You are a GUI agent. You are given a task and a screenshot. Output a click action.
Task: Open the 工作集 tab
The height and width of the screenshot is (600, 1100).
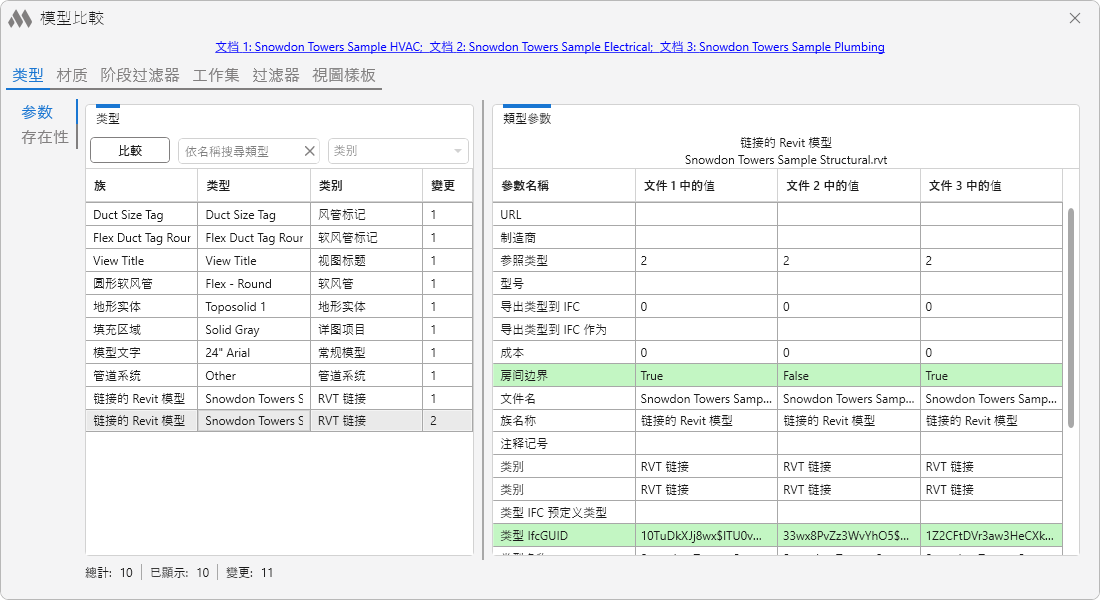[x=216, y=75]
